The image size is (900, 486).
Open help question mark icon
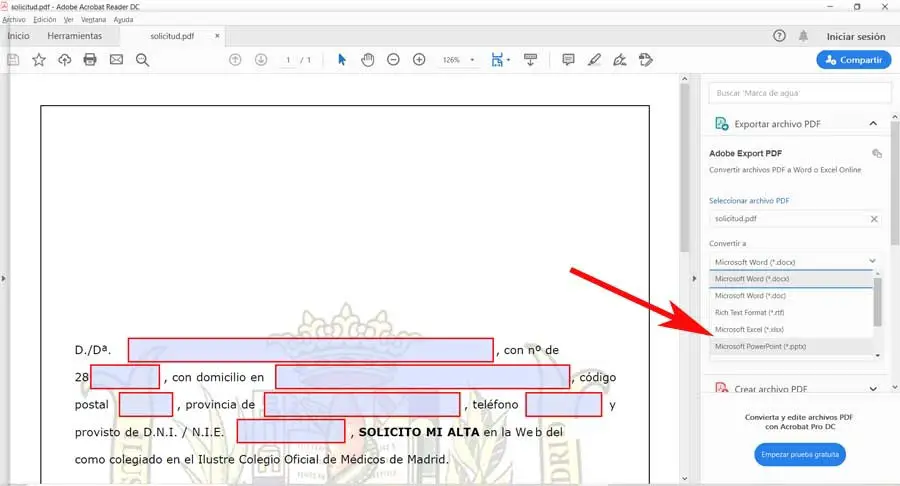(x=779, y=36)
